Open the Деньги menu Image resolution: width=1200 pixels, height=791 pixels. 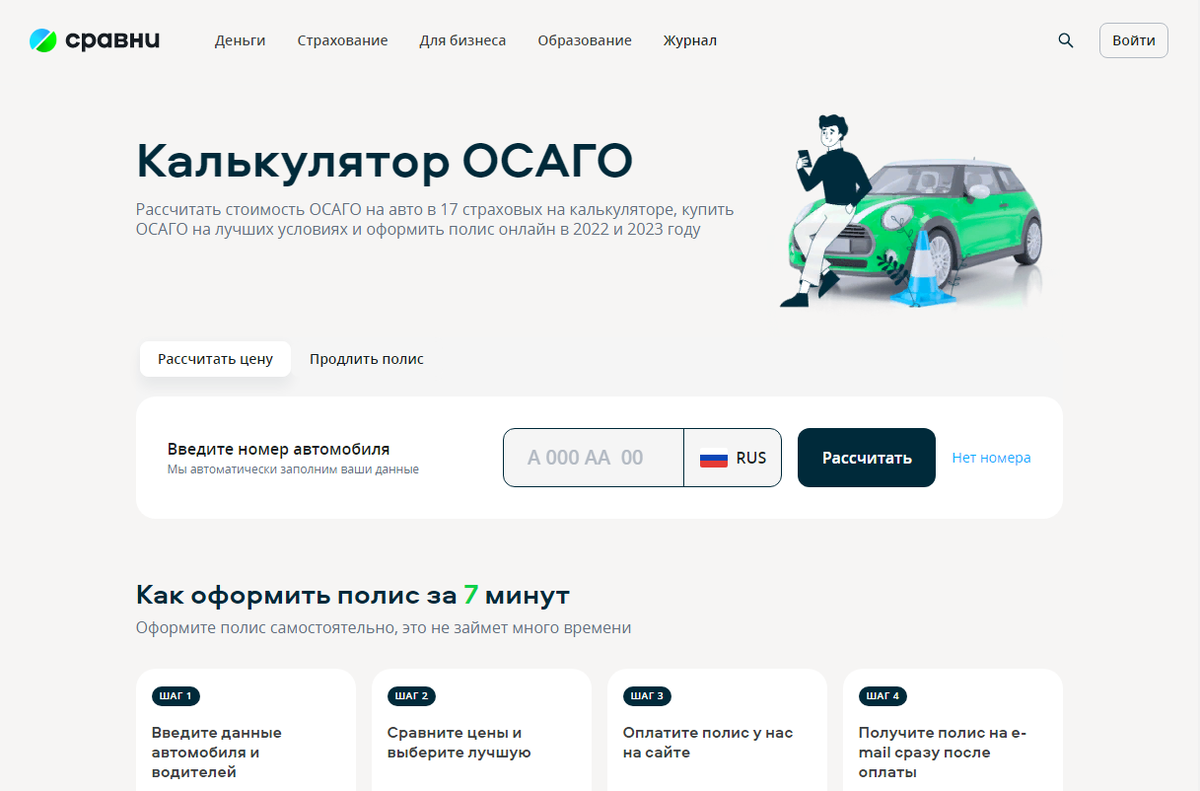tap(240, 41)
